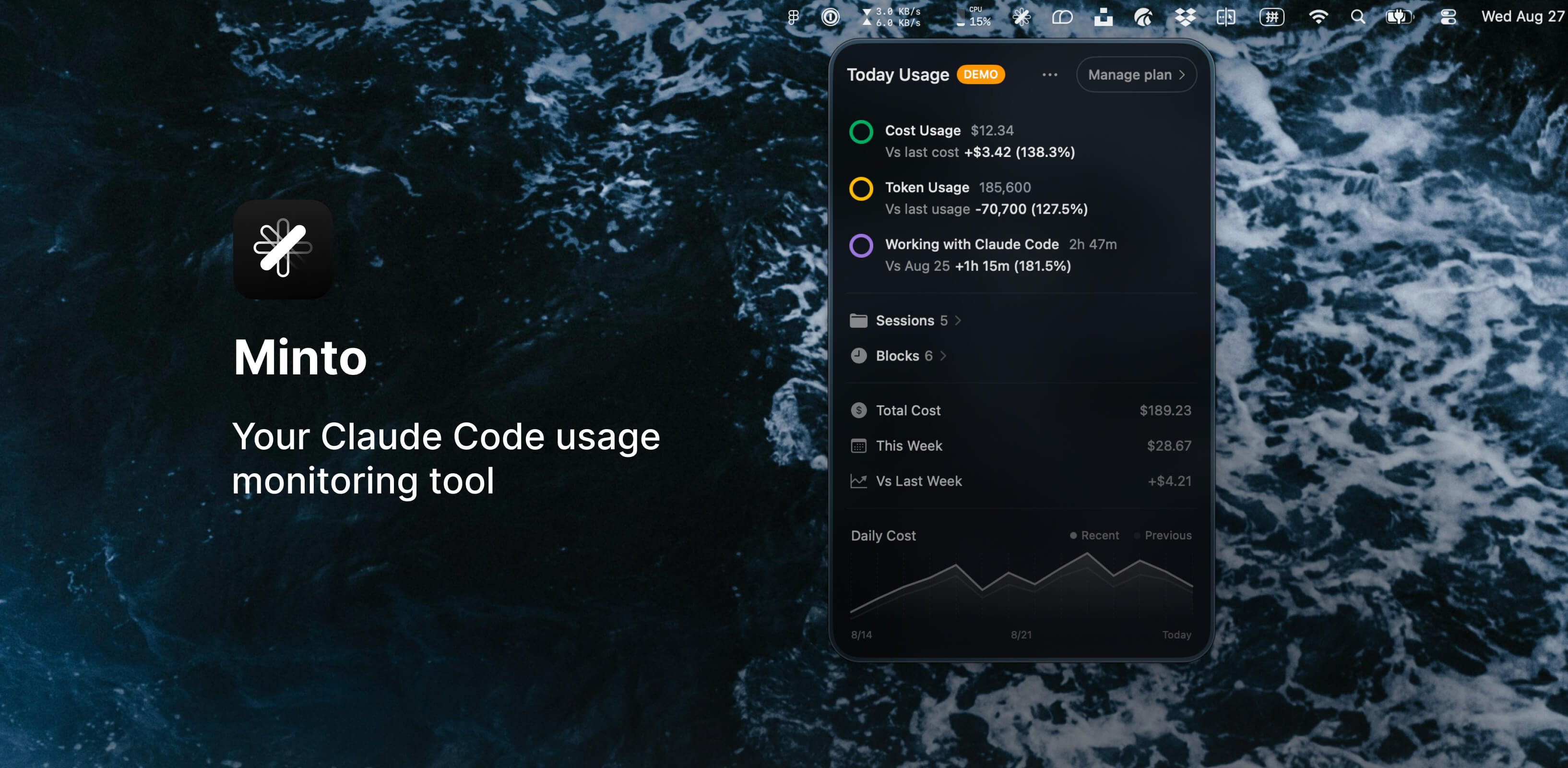This screenshot has width=1568, height=768.
Task: Click the Manage plan button
Action: click(x=1136, y=75)
